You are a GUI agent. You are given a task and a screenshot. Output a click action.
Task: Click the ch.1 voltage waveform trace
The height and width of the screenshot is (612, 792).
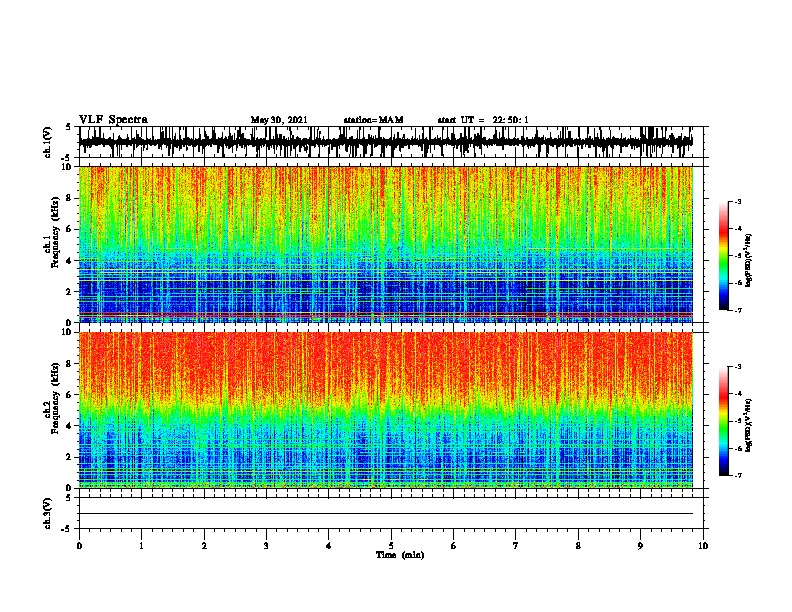[x=386, y=142]
